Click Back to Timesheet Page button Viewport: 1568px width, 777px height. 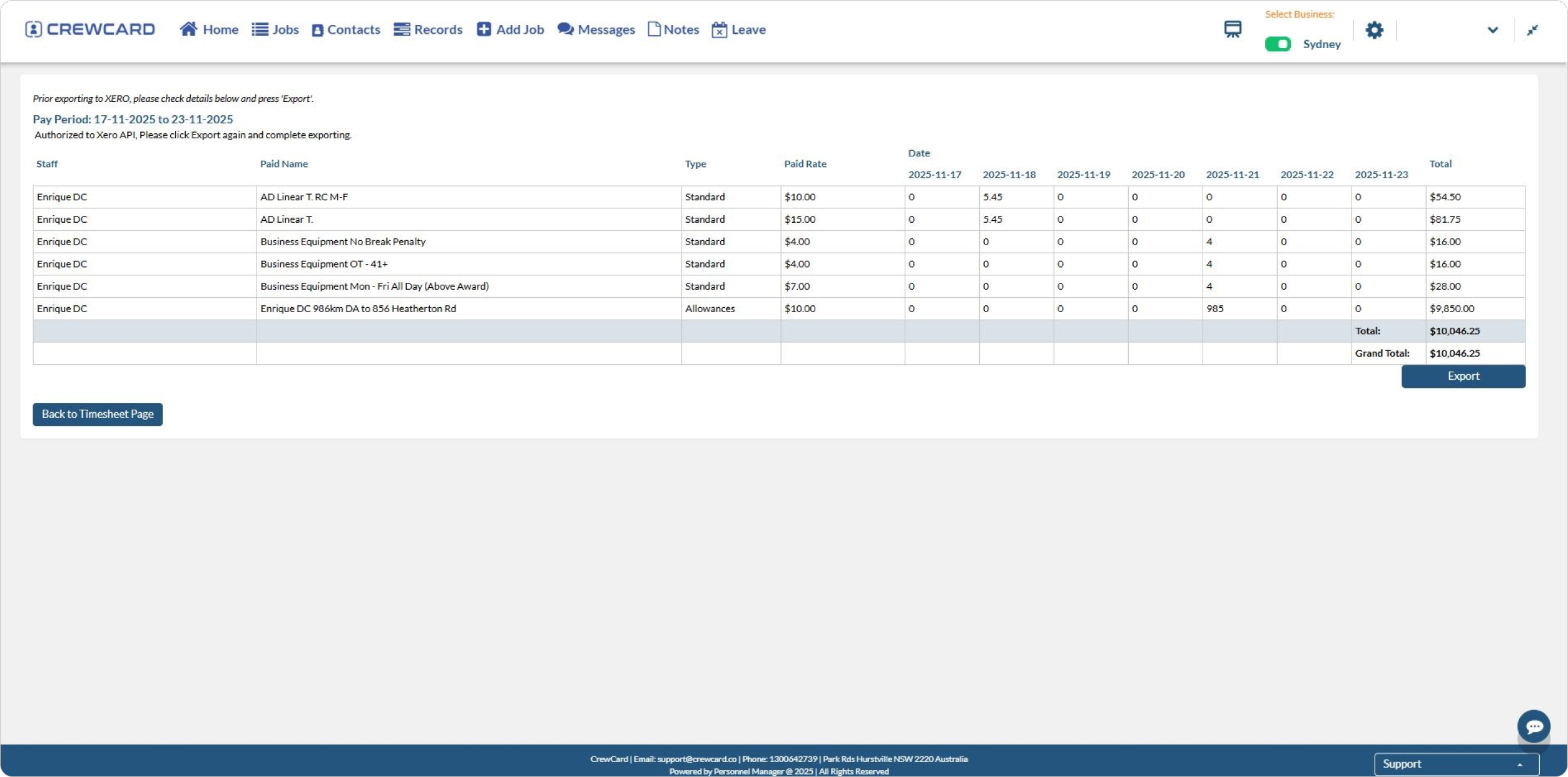(98, 414)
